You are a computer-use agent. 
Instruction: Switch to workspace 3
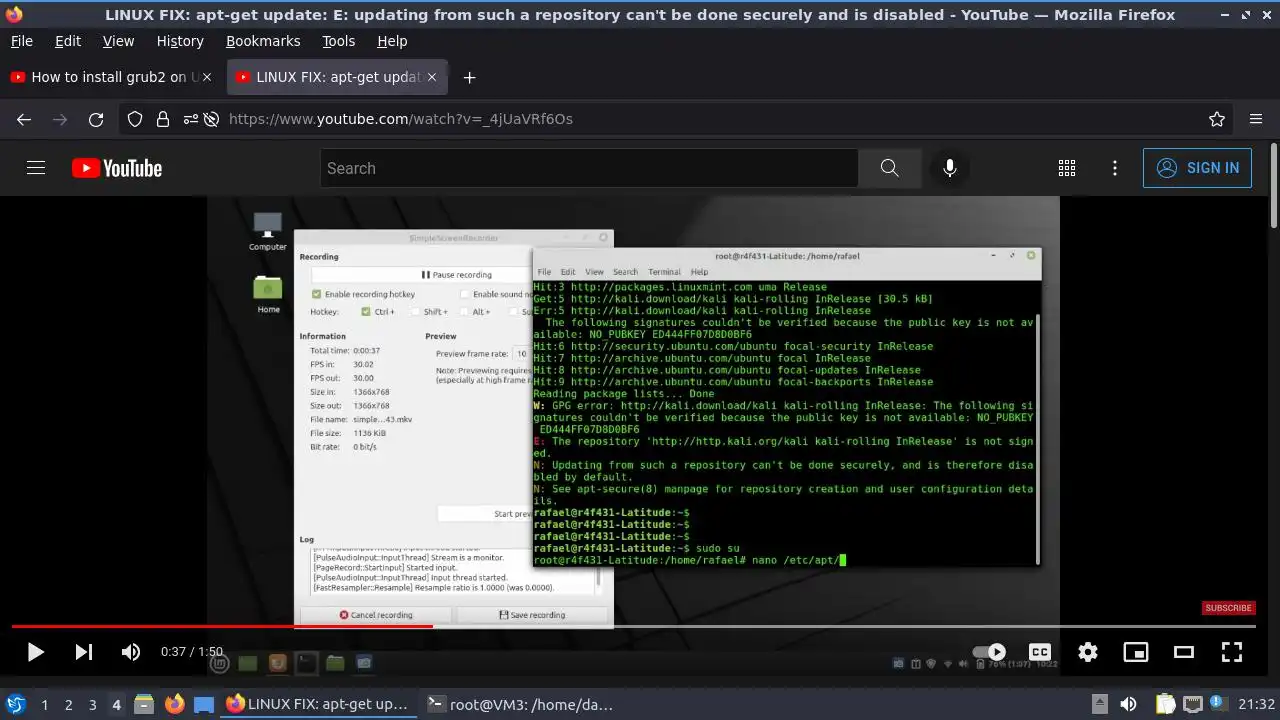pos(93,704)
